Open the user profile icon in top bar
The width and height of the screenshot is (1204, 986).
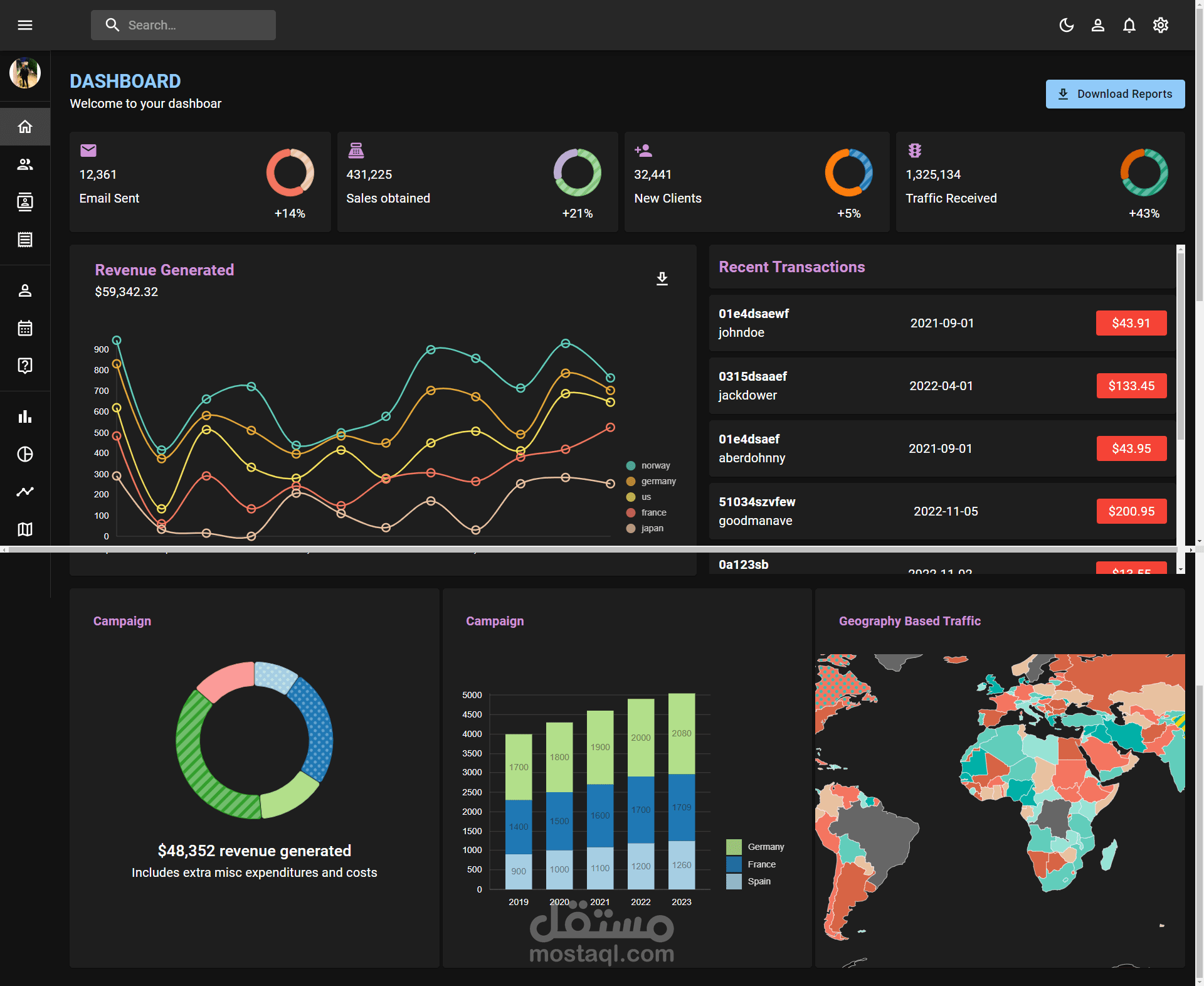pos(1098,25)
